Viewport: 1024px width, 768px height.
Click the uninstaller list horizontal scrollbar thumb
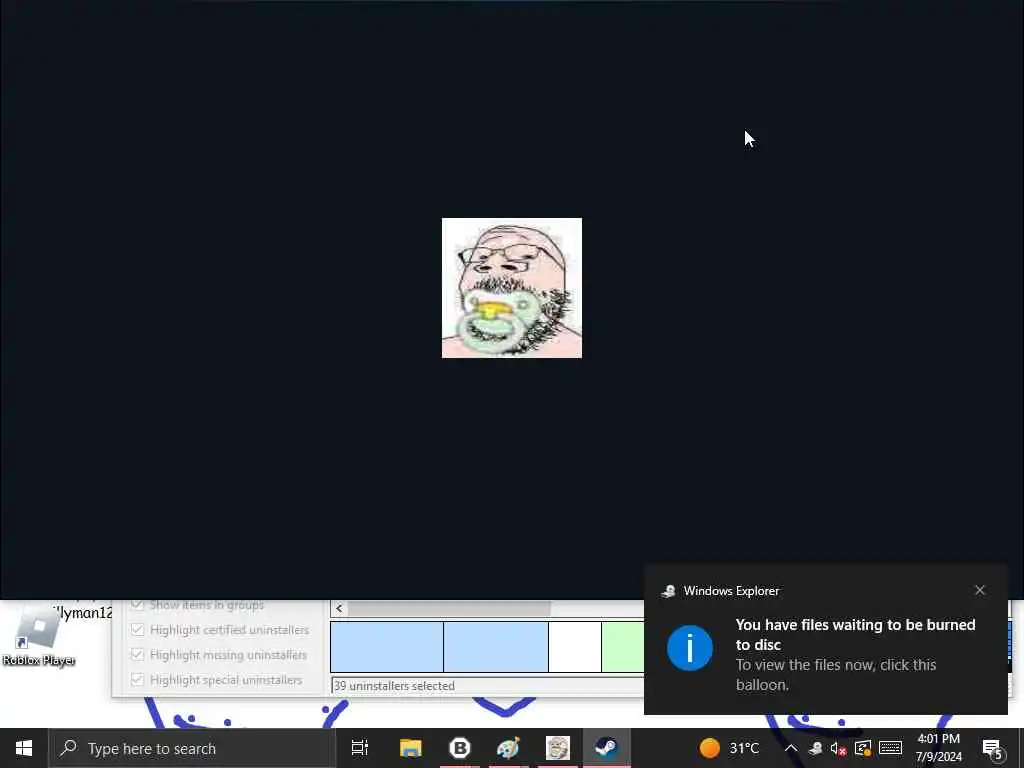click(449, 608)
